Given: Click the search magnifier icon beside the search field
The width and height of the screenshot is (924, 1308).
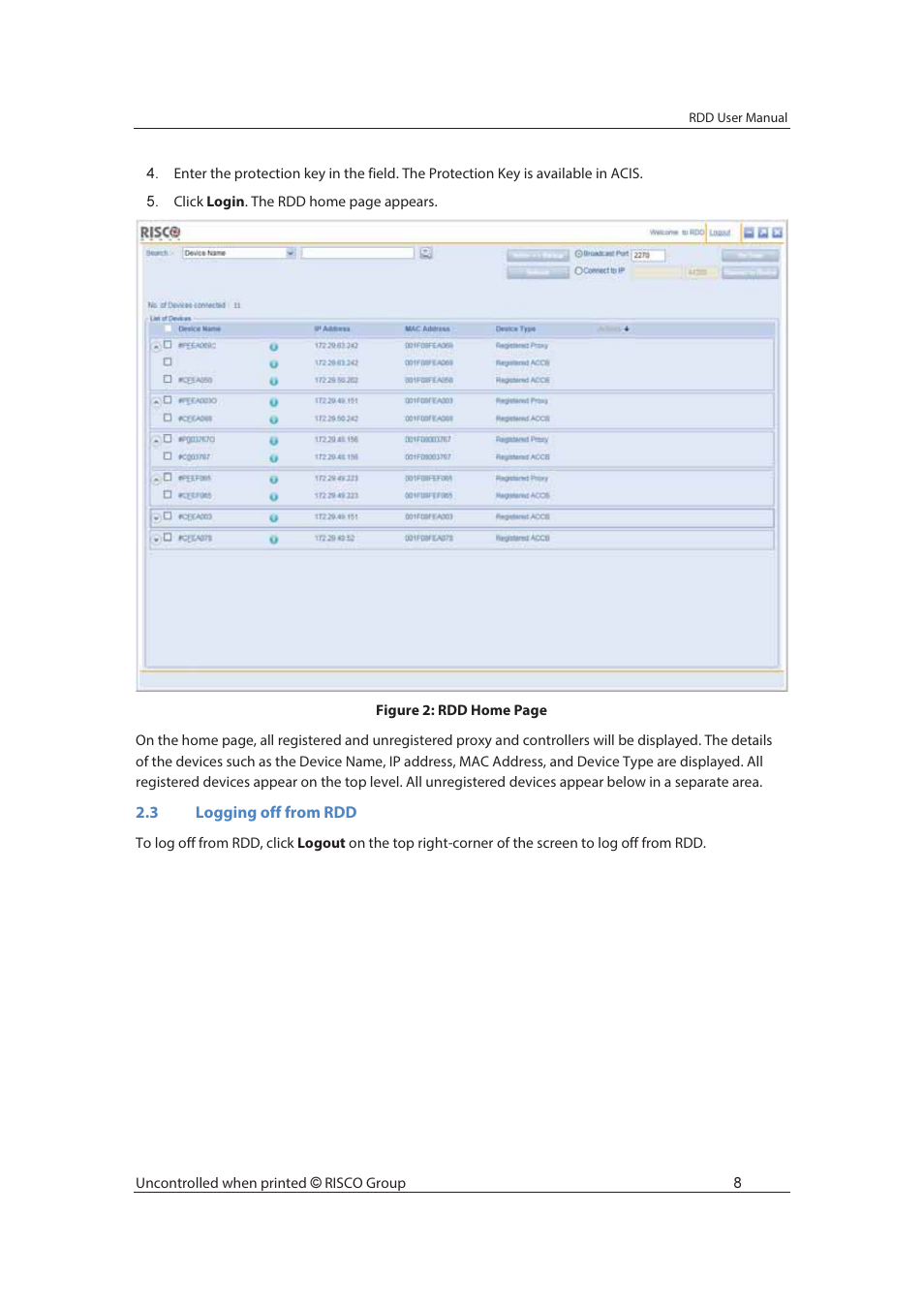Looking at the screenshot, I should click(426, 253).
